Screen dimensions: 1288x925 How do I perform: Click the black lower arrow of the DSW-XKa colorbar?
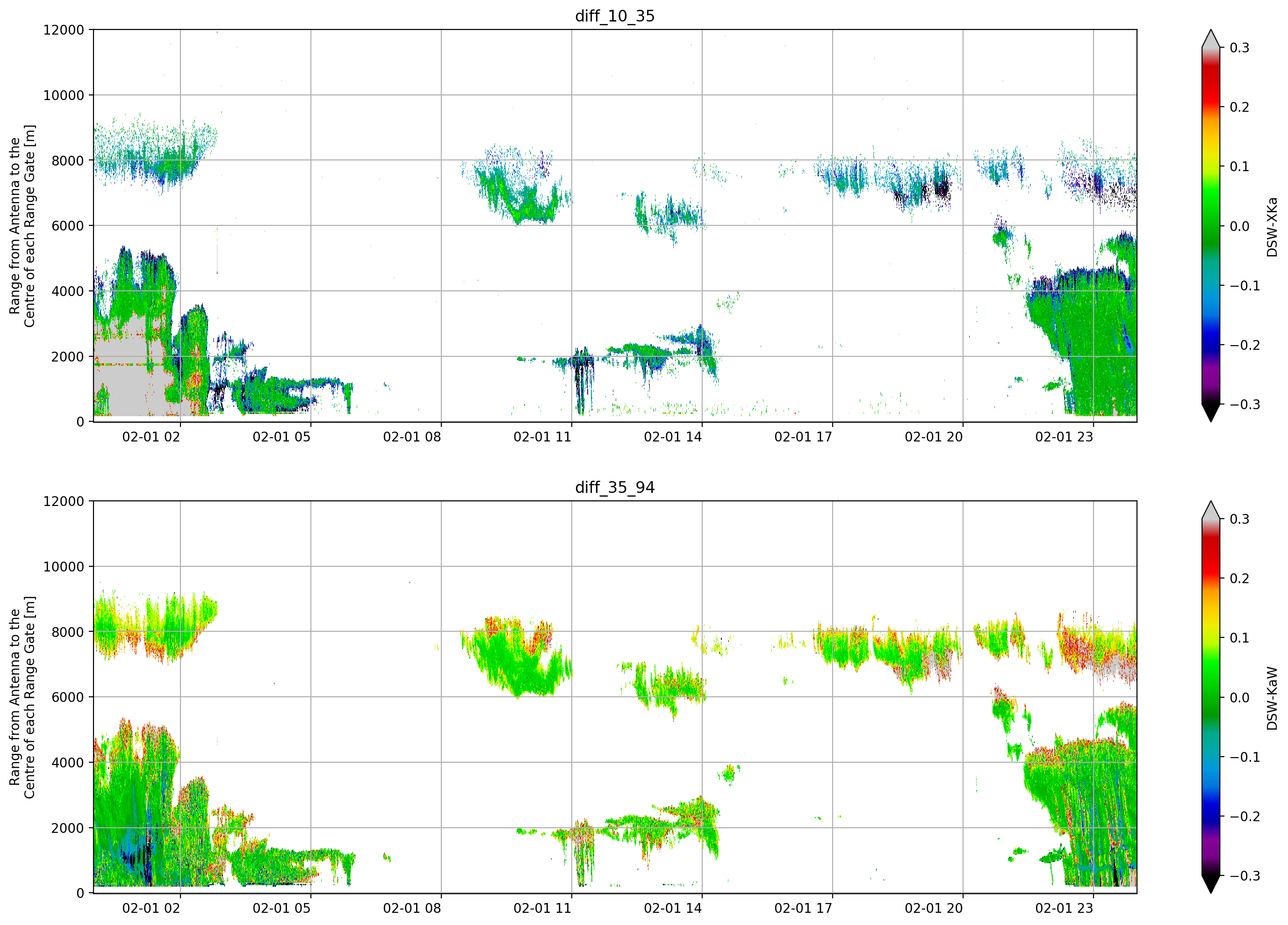tap(1211, 412)
